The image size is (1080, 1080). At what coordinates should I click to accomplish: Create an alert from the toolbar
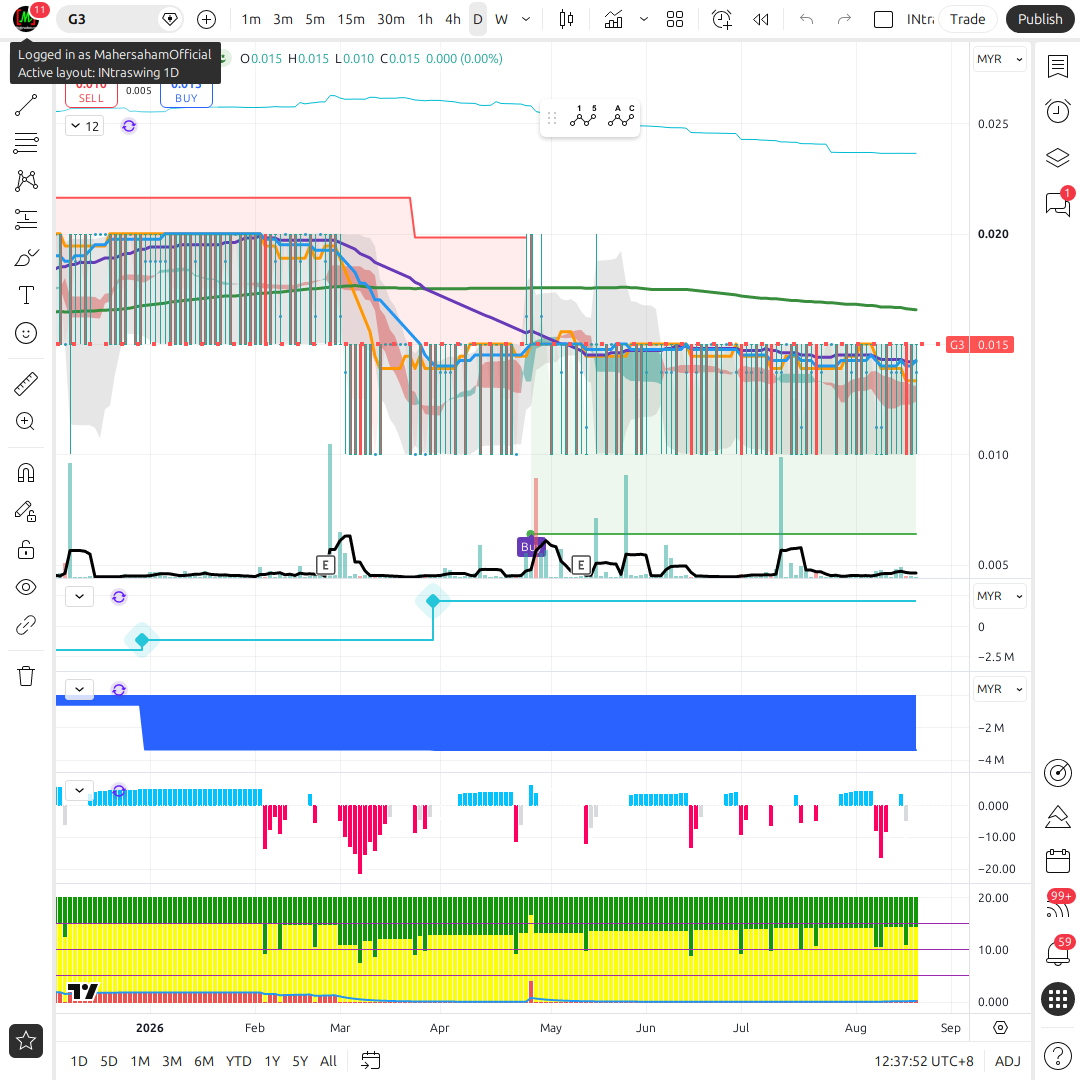pyautogui.click(x=722, y=19)
